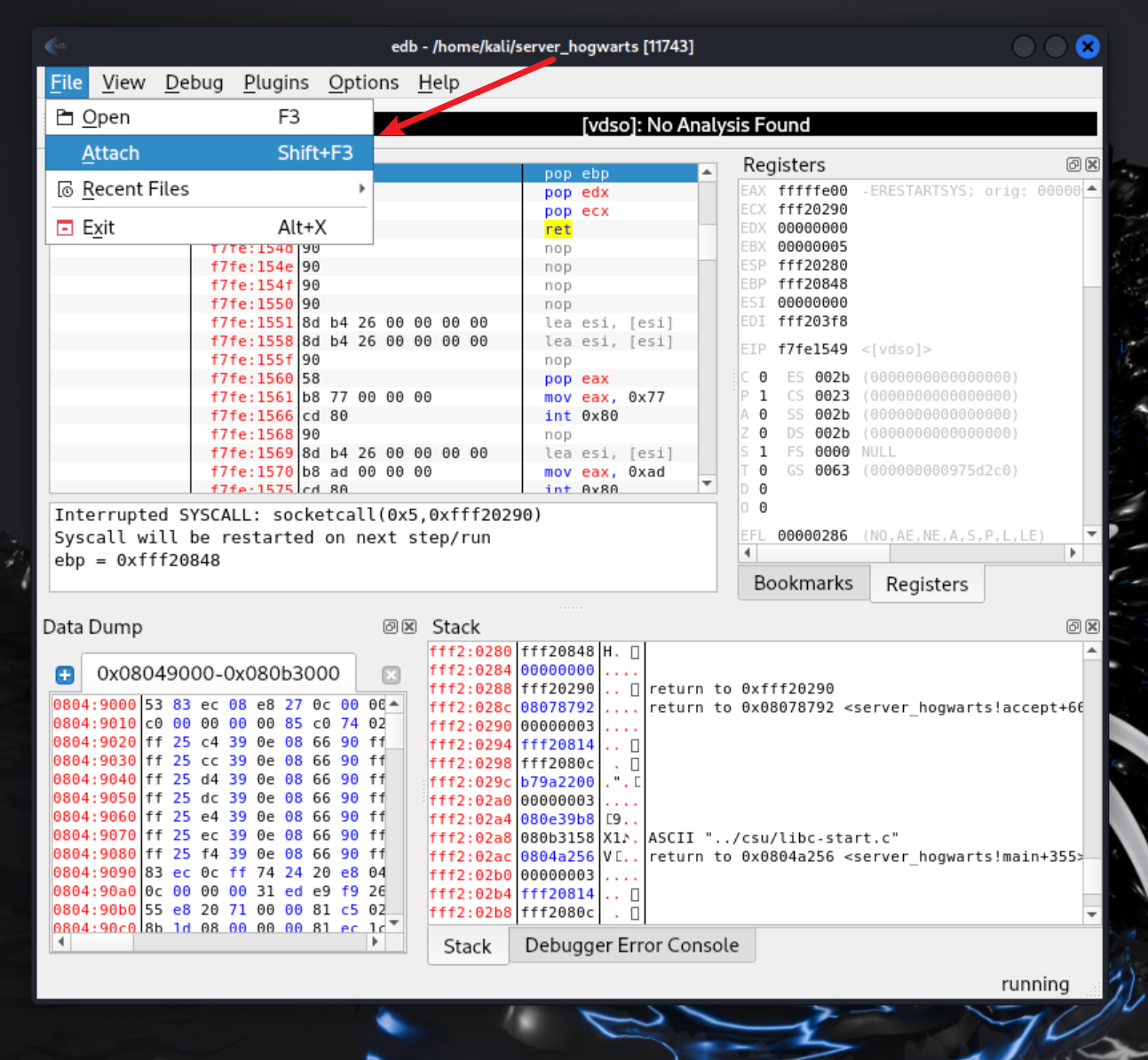Close the Registers panel
1148x1060 pixels.
1092,164
